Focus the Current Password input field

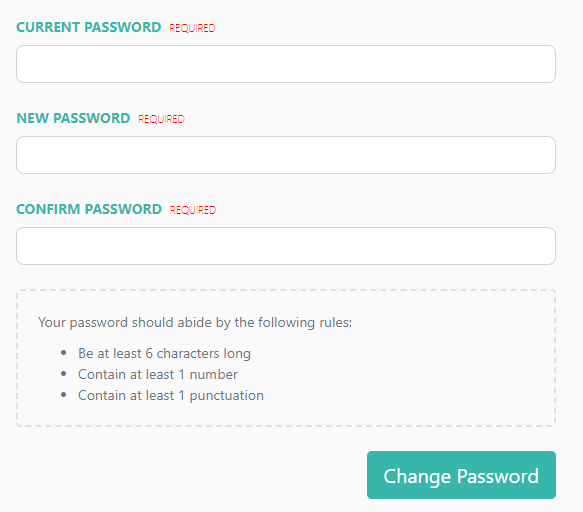coord(286,64)
